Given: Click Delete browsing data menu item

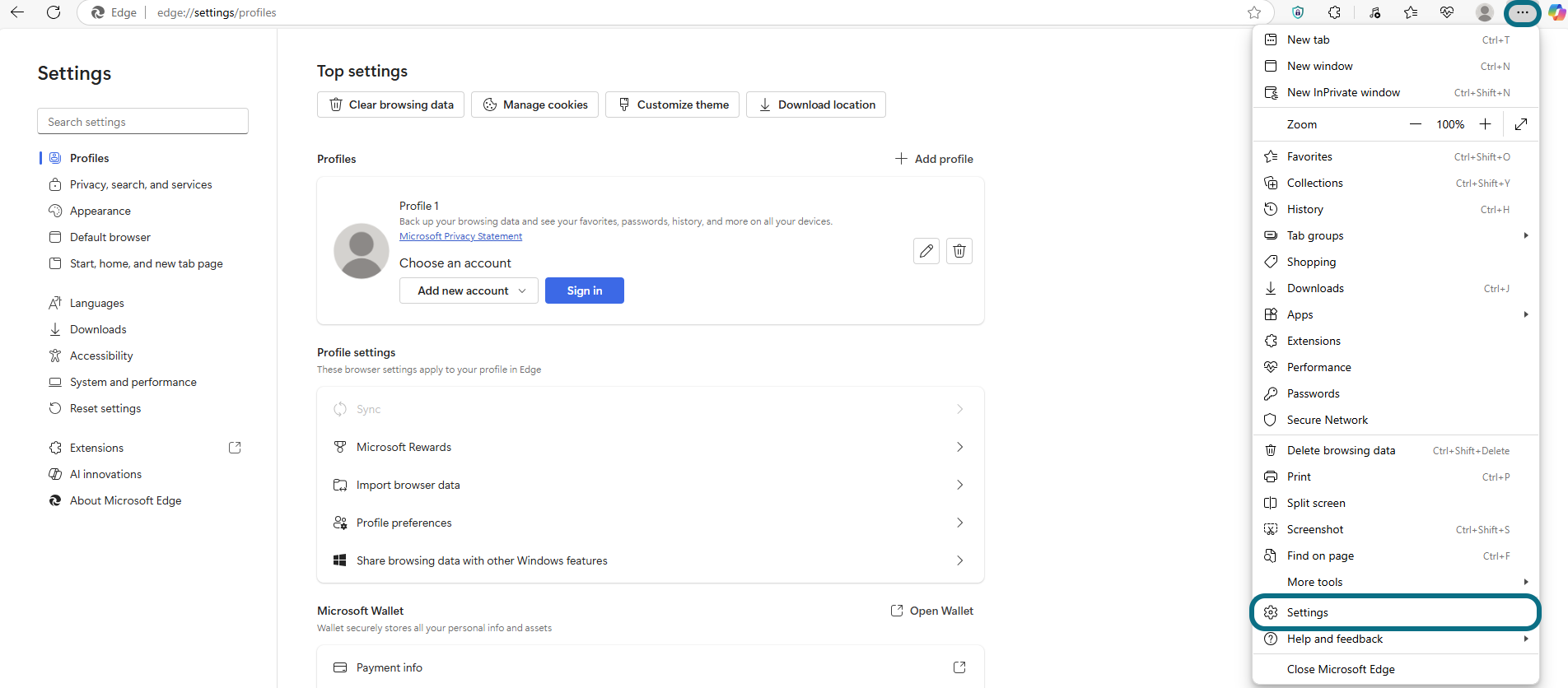Looking at the screenshot, I should 1395,450.
